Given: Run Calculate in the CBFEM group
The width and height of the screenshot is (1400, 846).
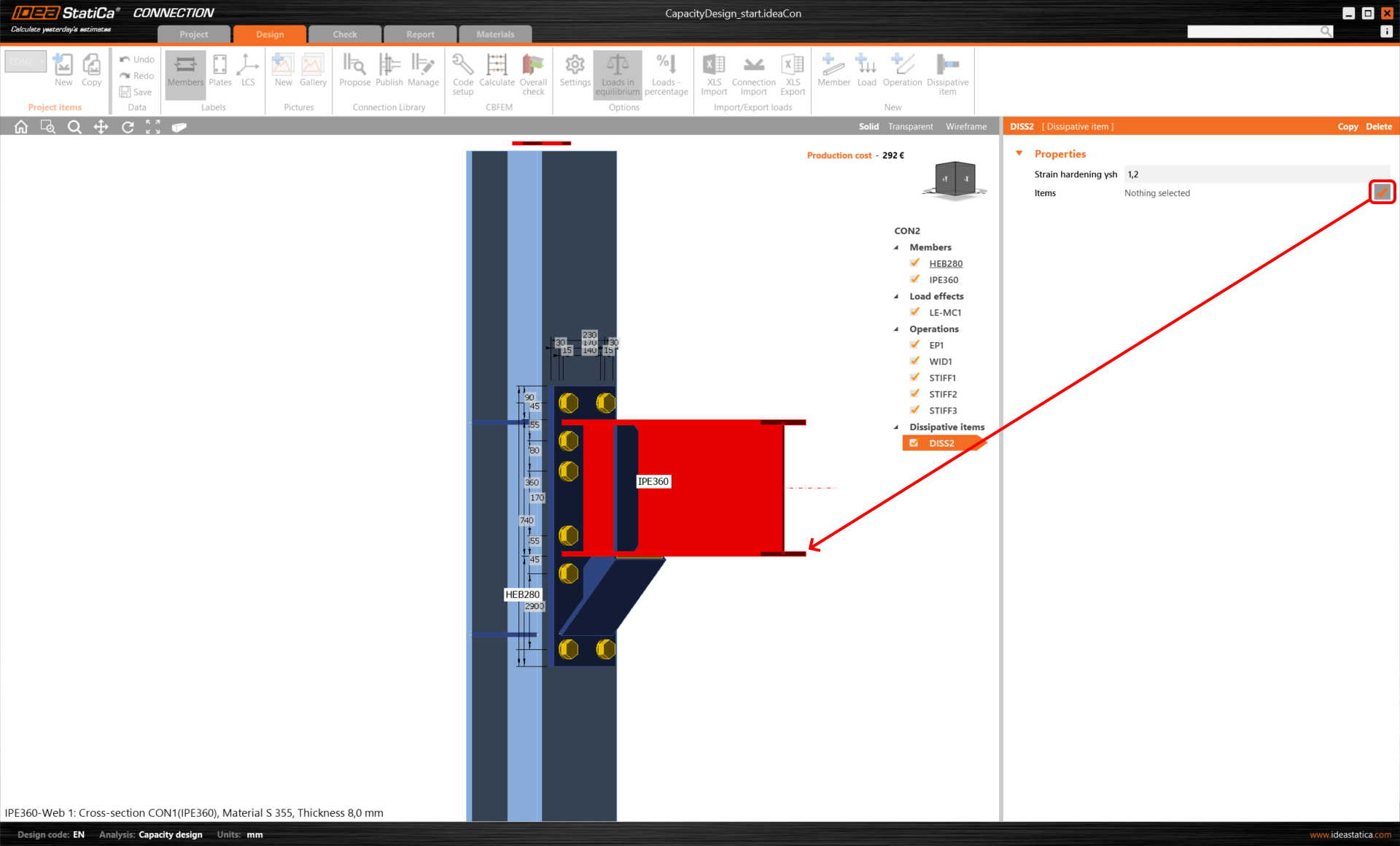Looking at the screenshot, I should 497,73.
